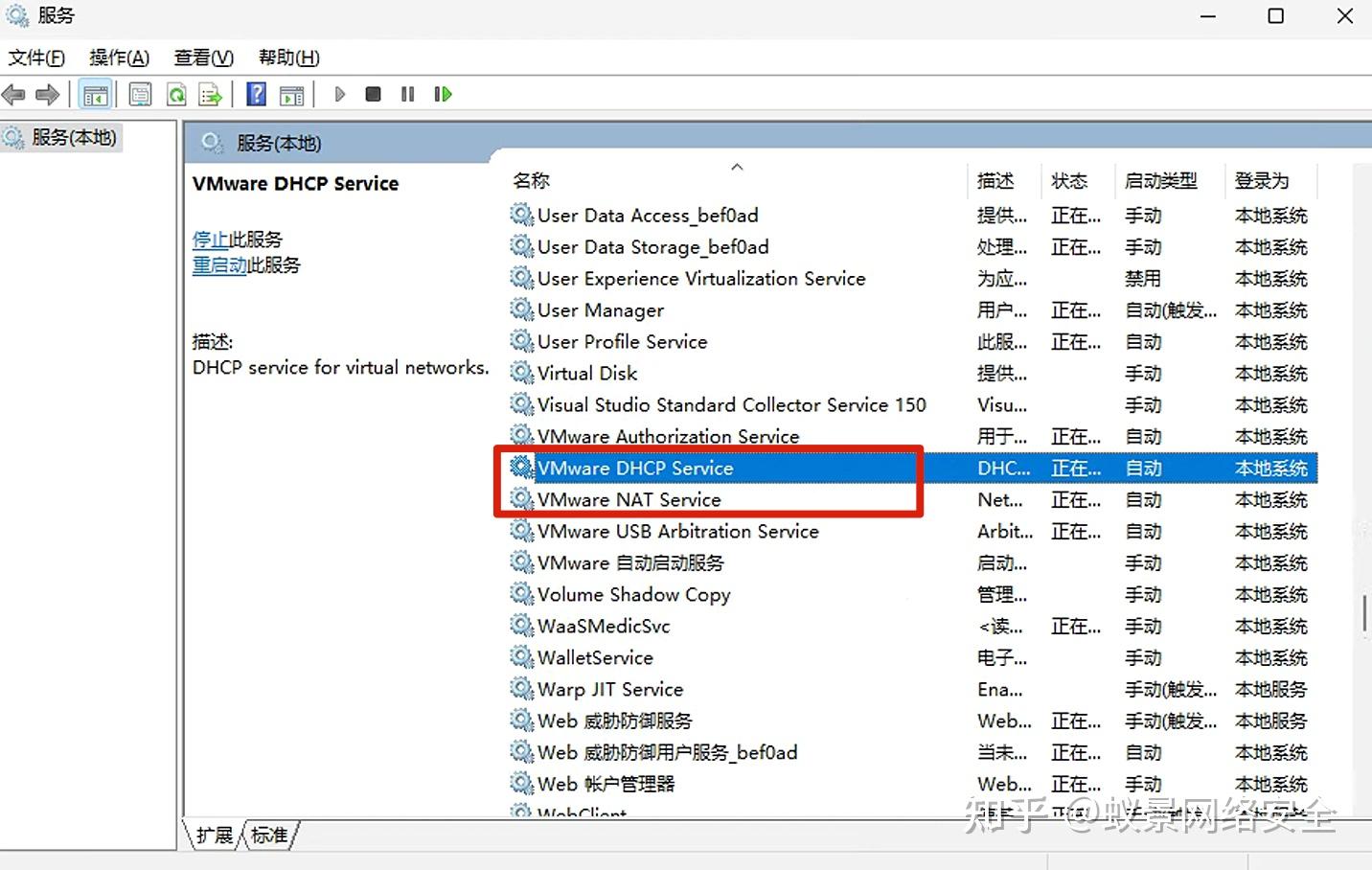This screenshot has width=1372, height=870.
Task: Click the Restart Service toolbar icon
Action: pos(443,94)
